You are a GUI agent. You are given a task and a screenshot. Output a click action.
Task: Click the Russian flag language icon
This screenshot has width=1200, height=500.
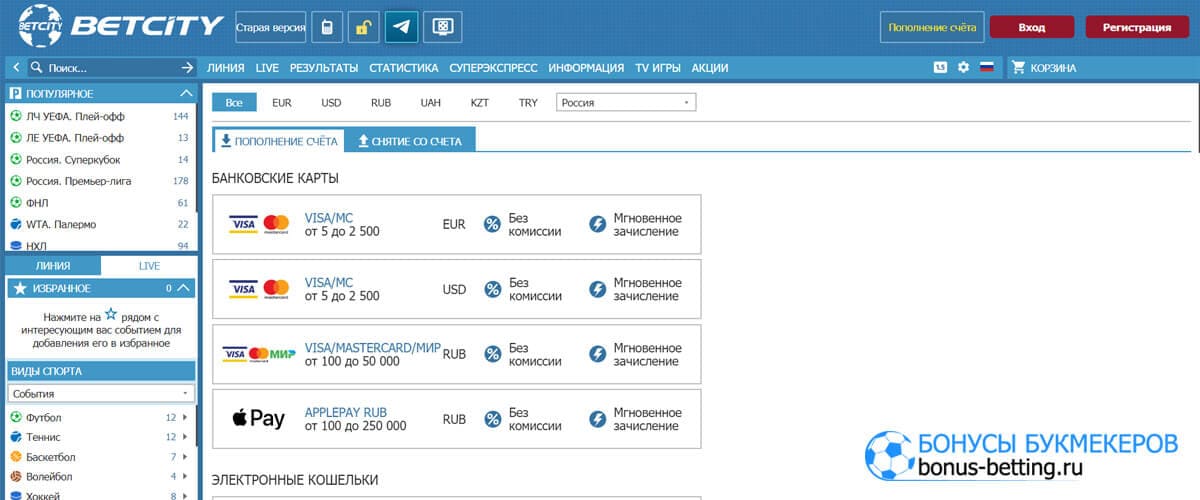coord(987,68)
